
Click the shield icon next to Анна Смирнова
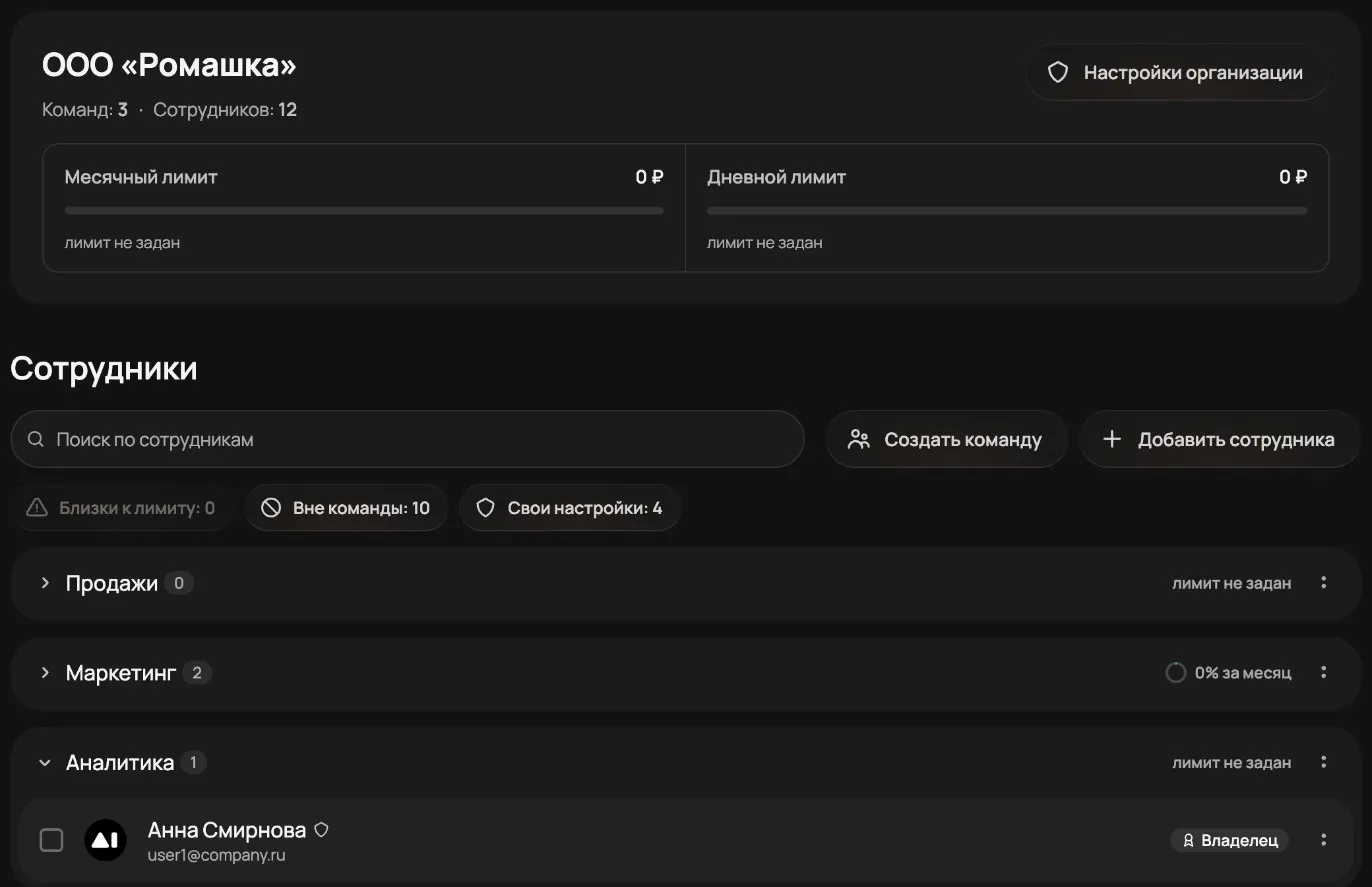click(x=321, y=830)
